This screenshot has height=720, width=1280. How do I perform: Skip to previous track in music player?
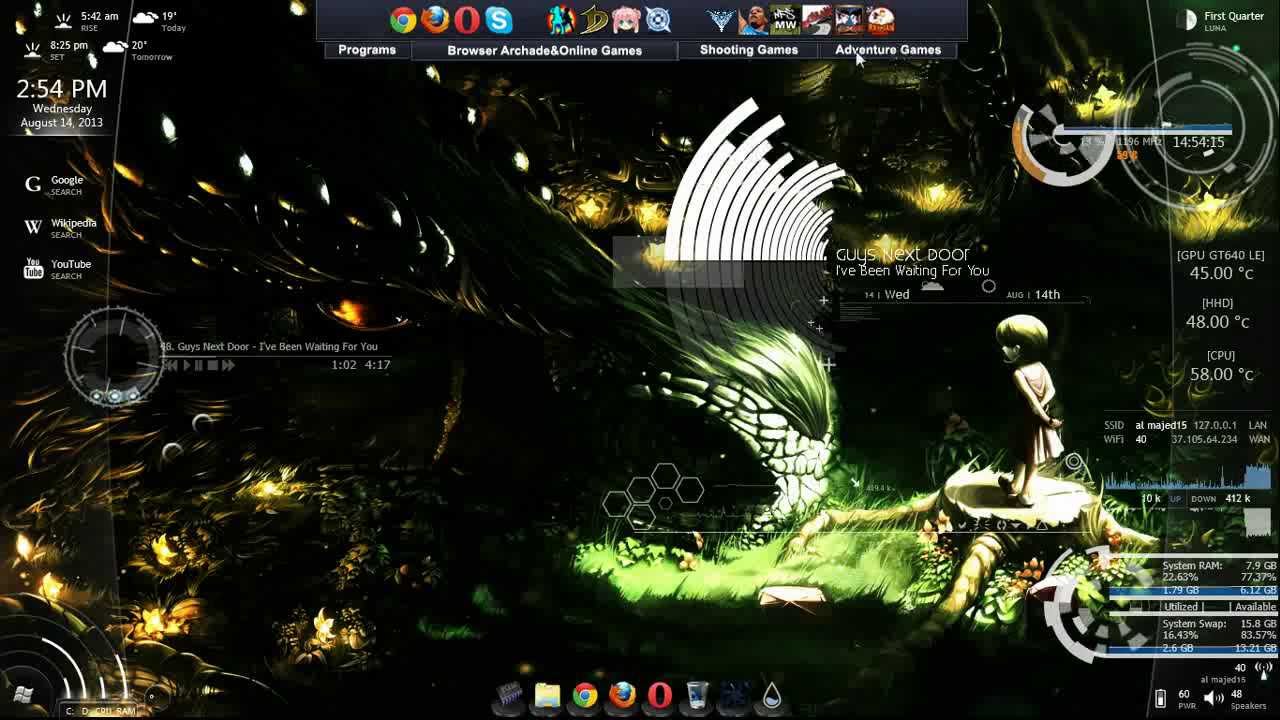click(171, 366)
